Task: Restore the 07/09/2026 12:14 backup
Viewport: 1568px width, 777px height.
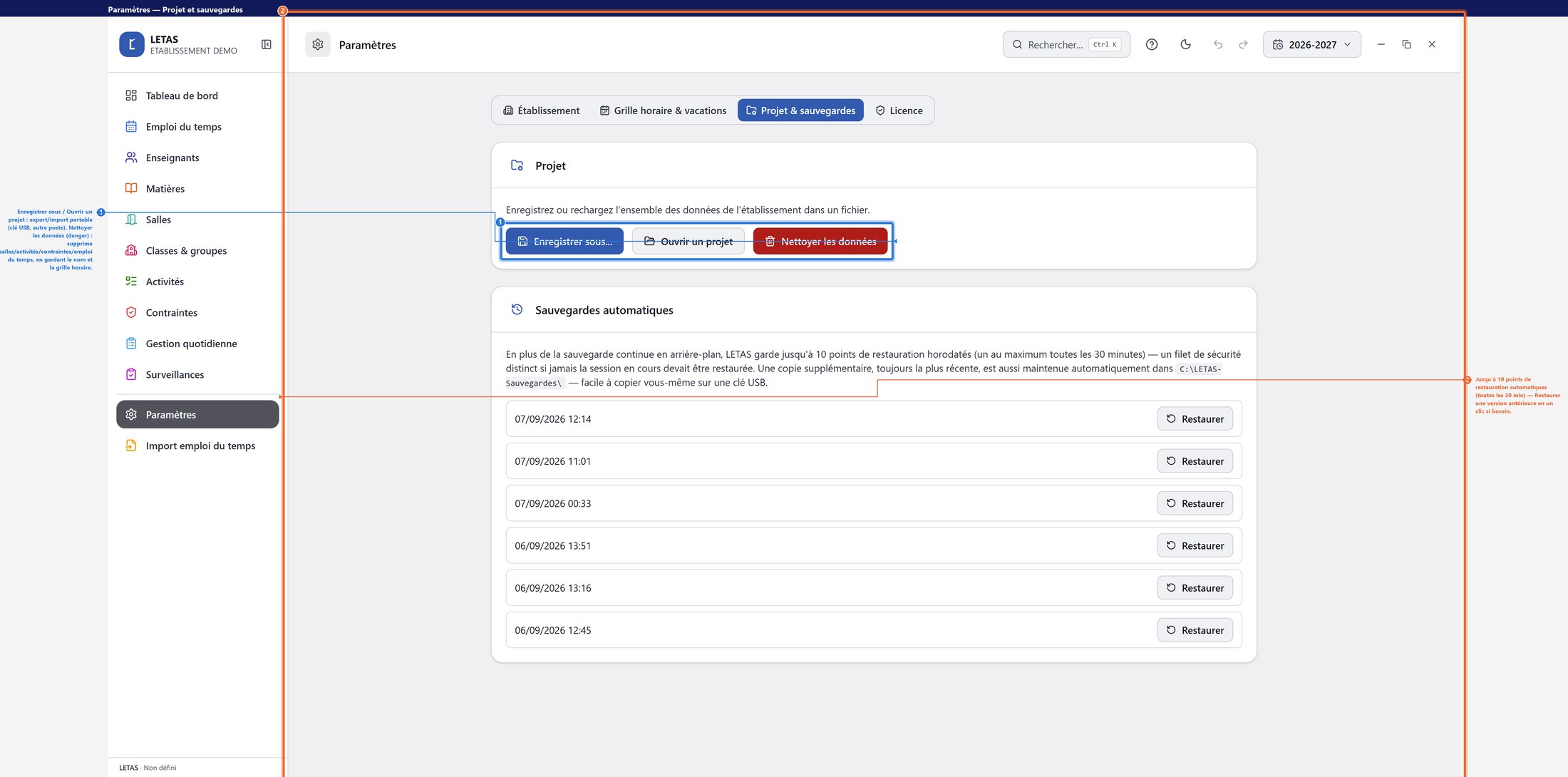Action: pos(1195,419)
